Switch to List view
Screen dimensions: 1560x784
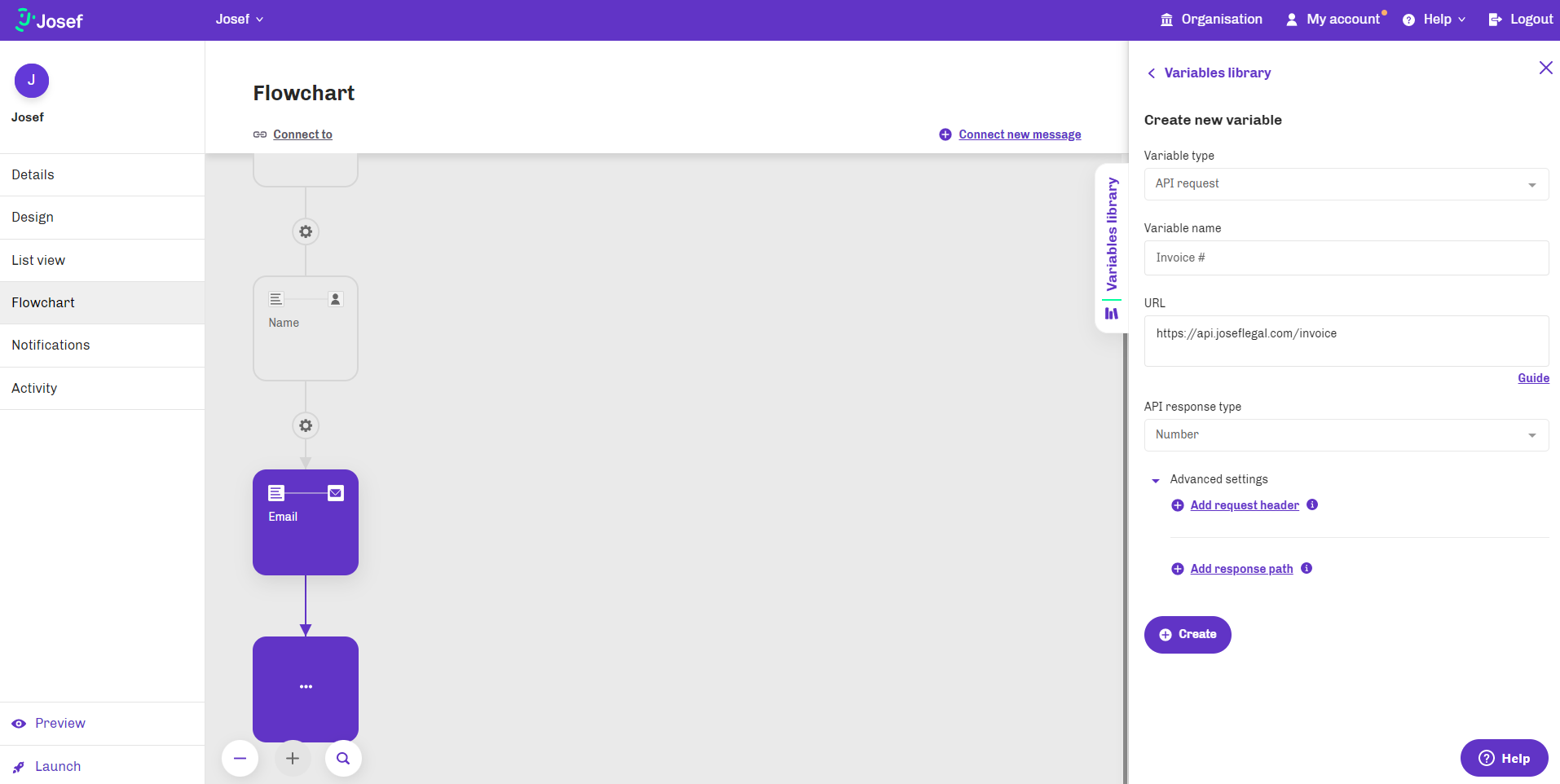pos(102,261)
